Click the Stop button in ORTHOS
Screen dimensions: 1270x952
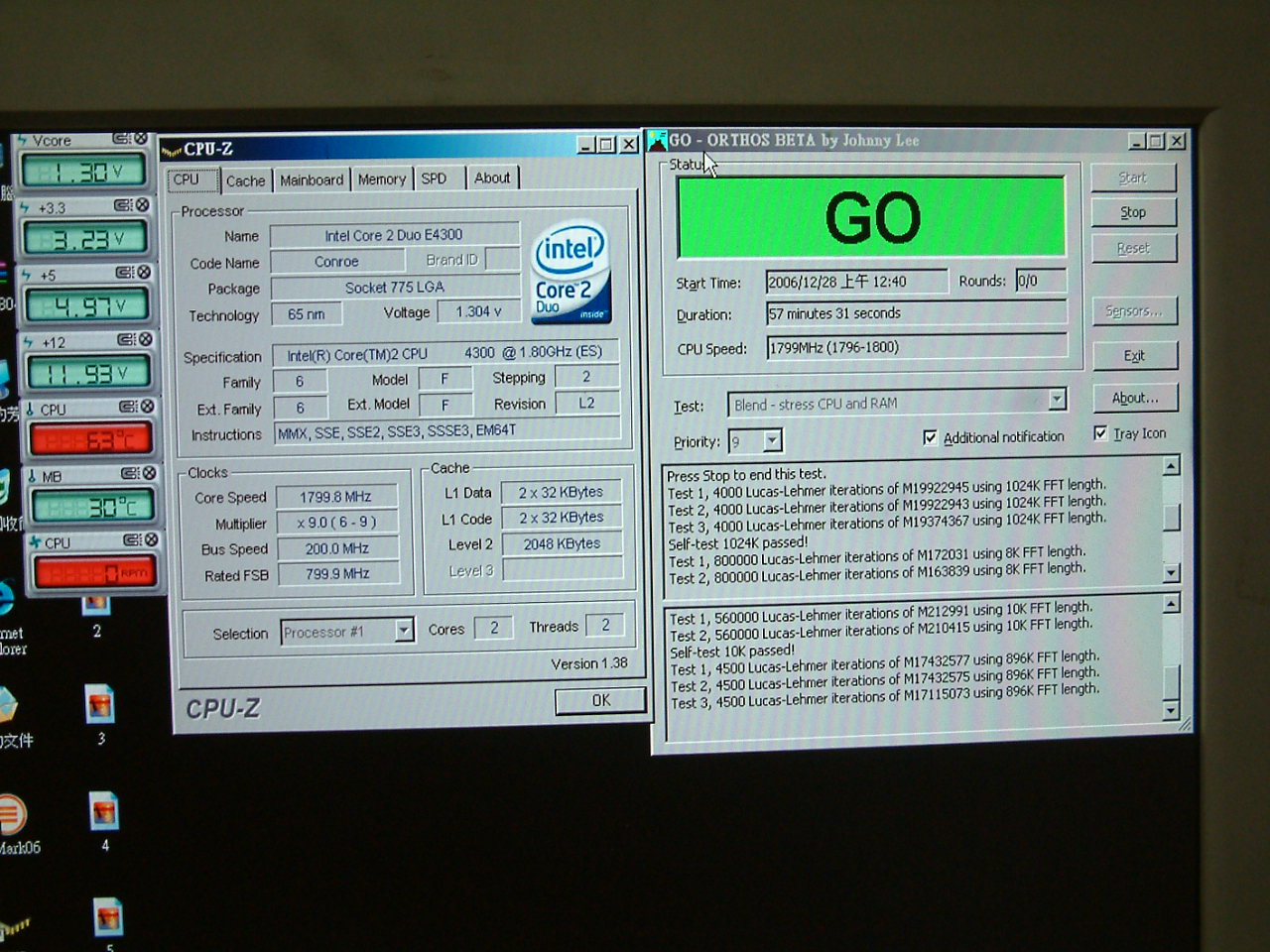coord(1133,212)
